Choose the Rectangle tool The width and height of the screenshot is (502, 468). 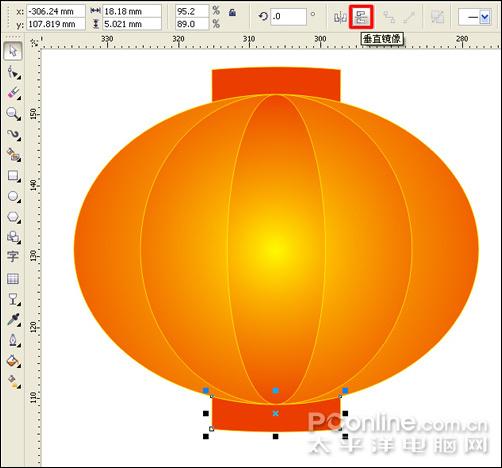coord(13,176)
